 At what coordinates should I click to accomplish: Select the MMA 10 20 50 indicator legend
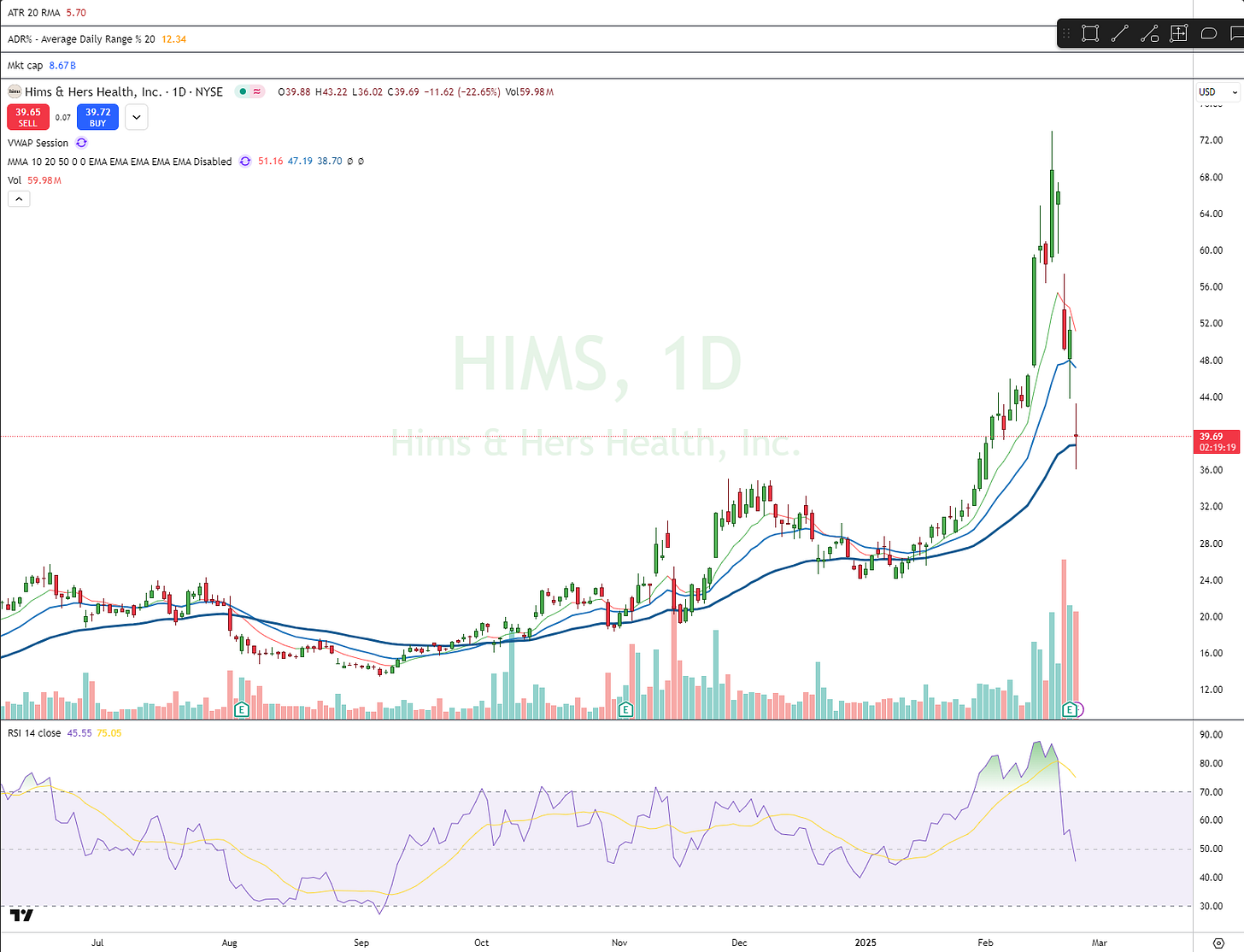[120, 161]
